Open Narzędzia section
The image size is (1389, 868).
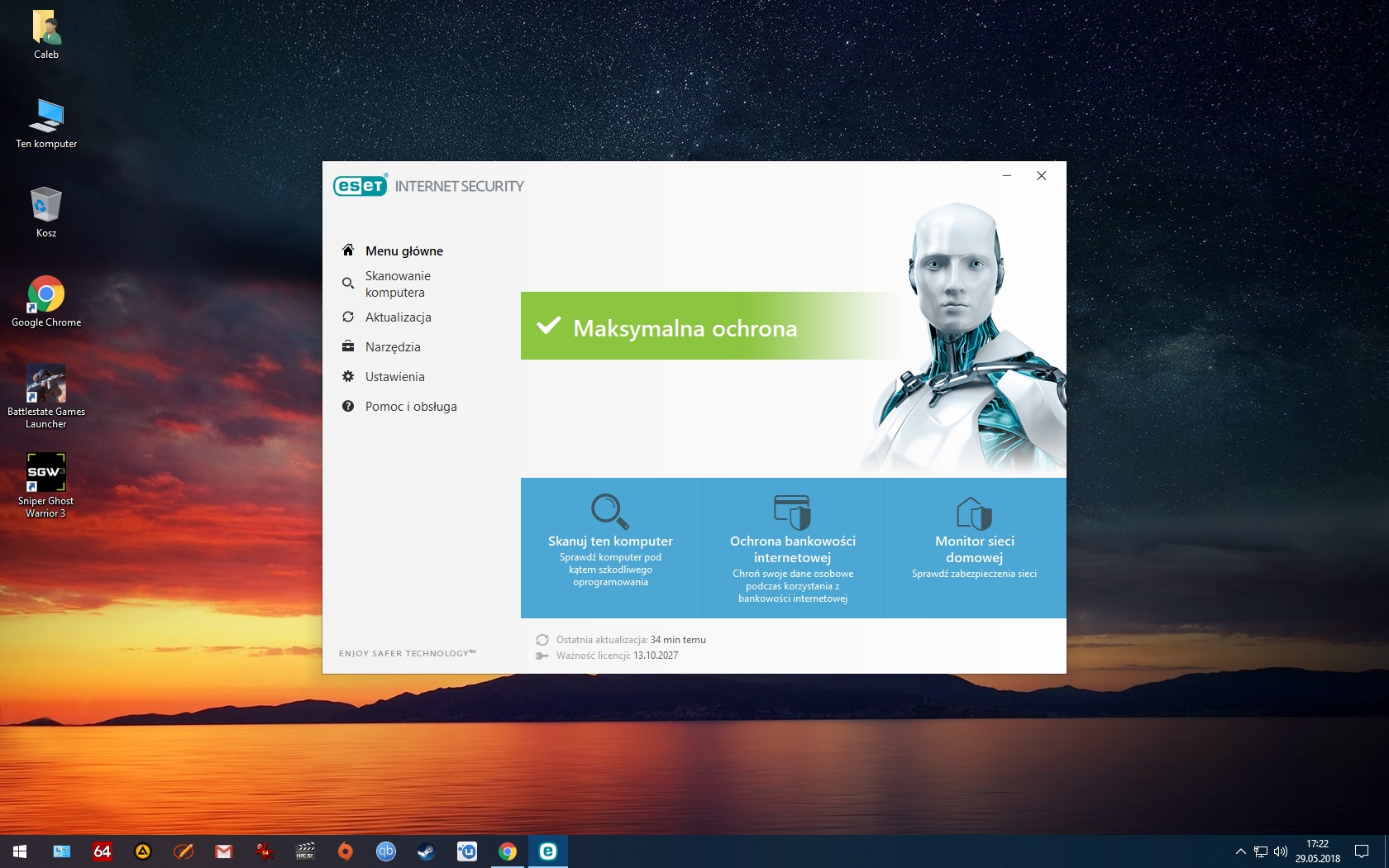point(393,346)
